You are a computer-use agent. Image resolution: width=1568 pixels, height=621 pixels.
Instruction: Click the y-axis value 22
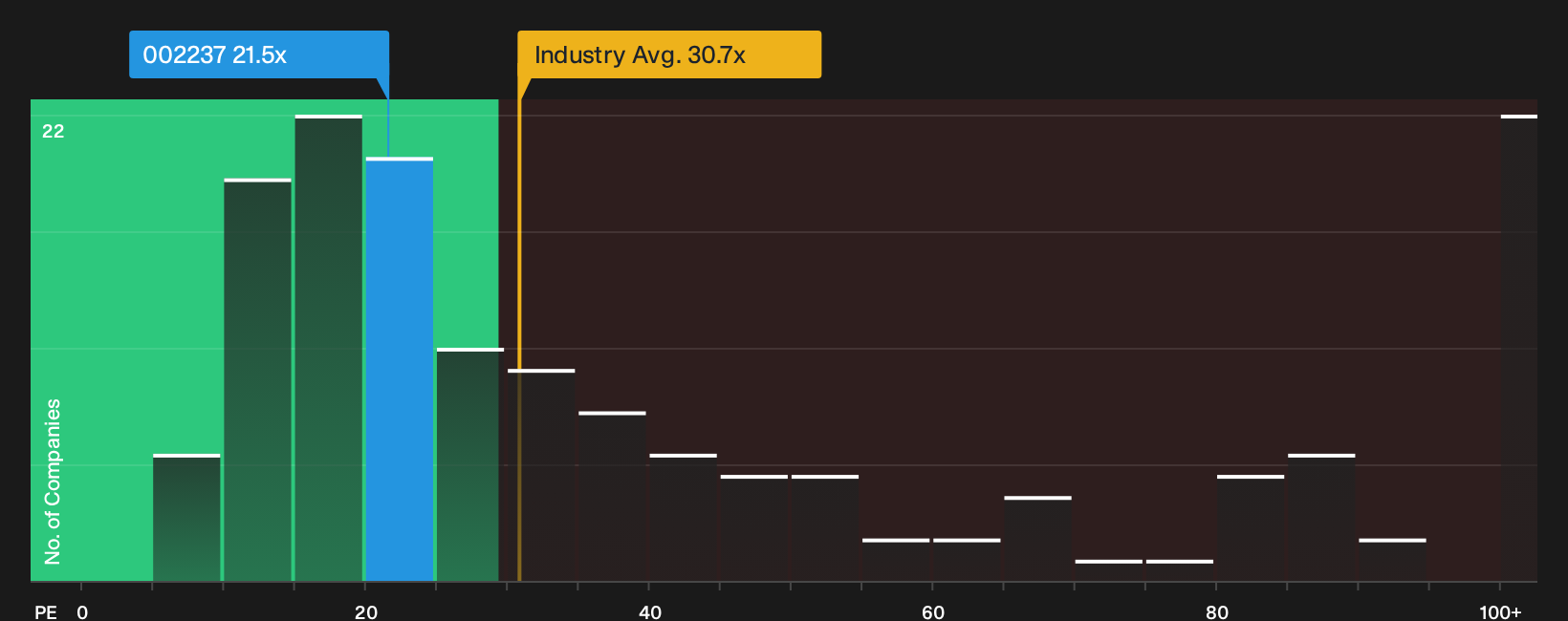coord(54,132)
